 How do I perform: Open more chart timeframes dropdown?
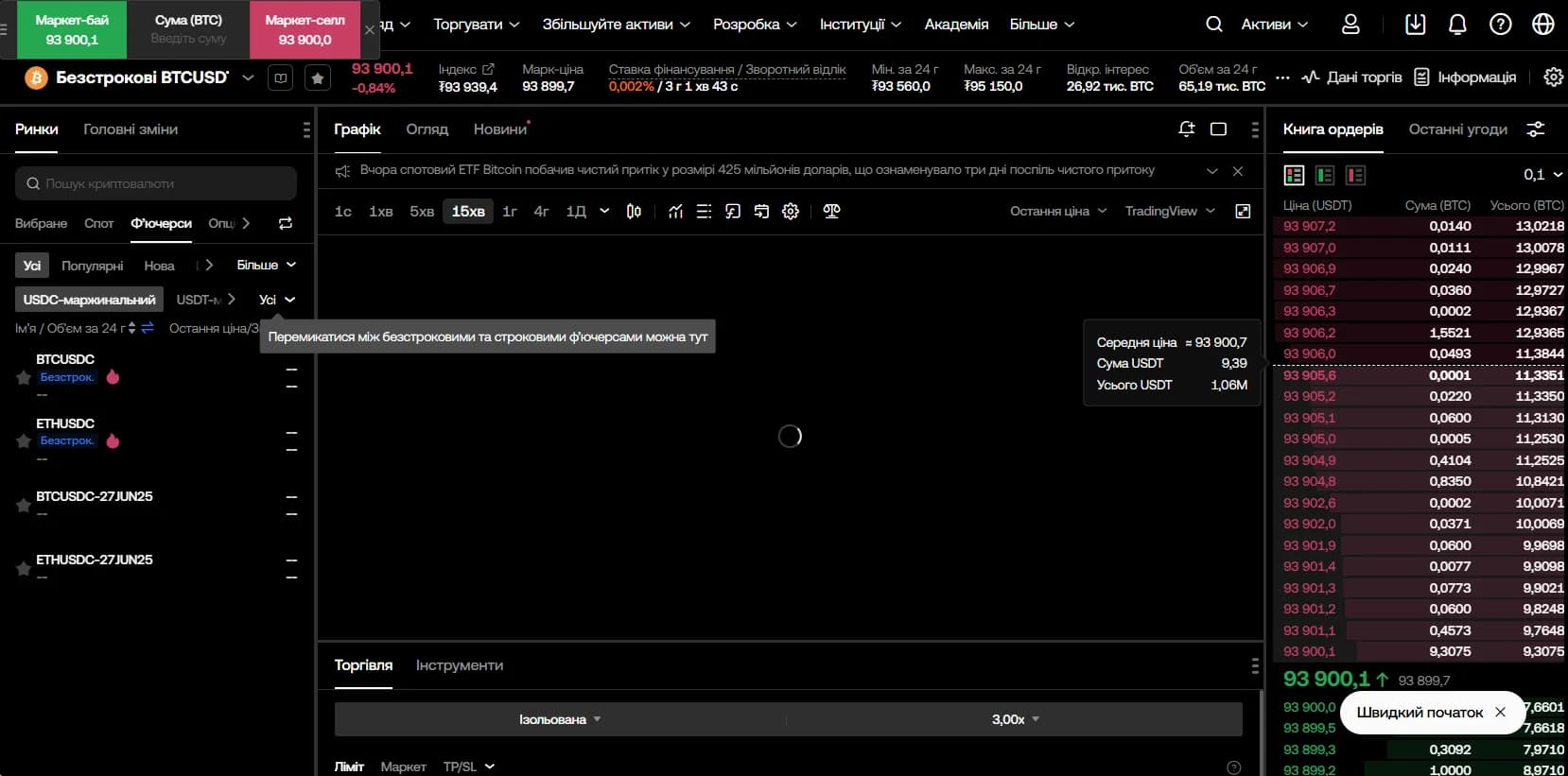click(x=604, y=212)
